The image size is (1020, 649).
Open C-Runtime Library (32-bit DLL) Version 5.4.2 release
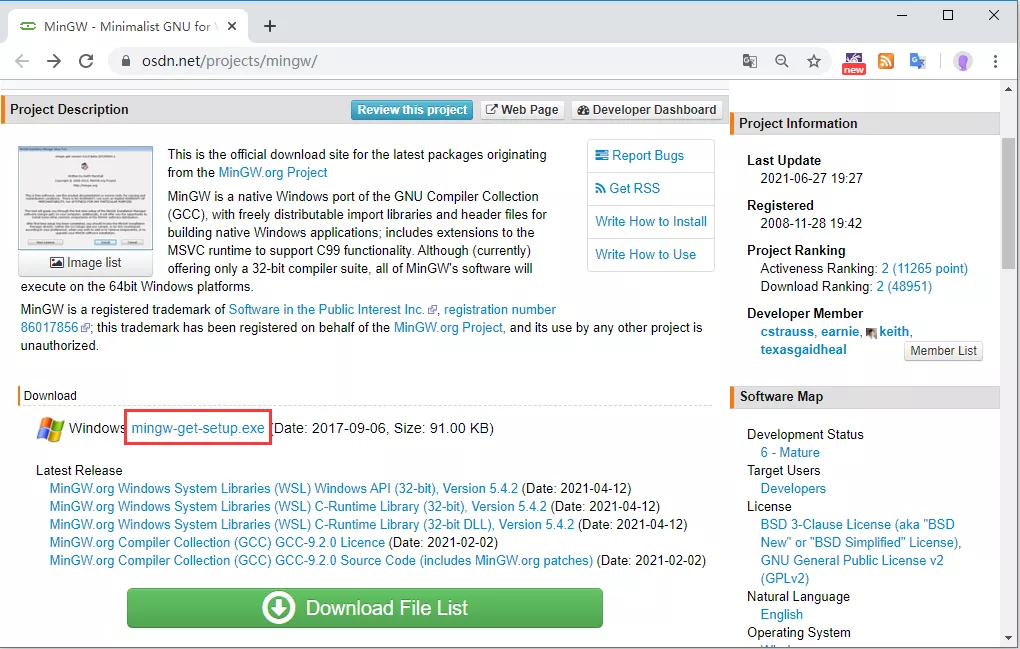pos(312,524)
